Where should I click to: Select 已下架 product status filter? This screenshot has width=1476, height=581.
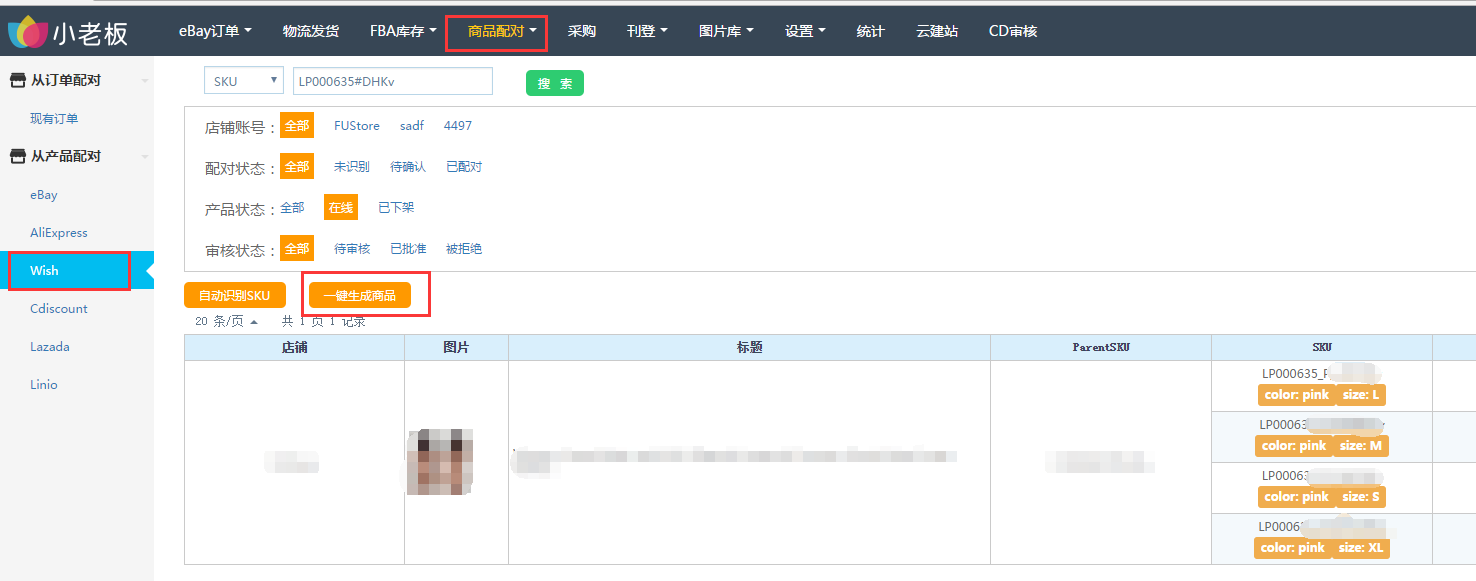pos(395,208)
